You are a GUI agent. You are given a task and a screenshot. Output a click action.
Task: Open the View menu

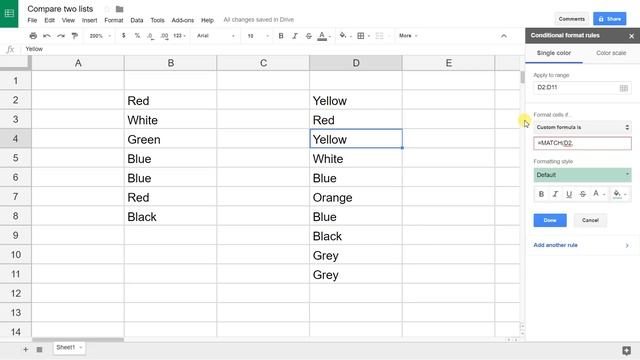[x=68, y=20]
